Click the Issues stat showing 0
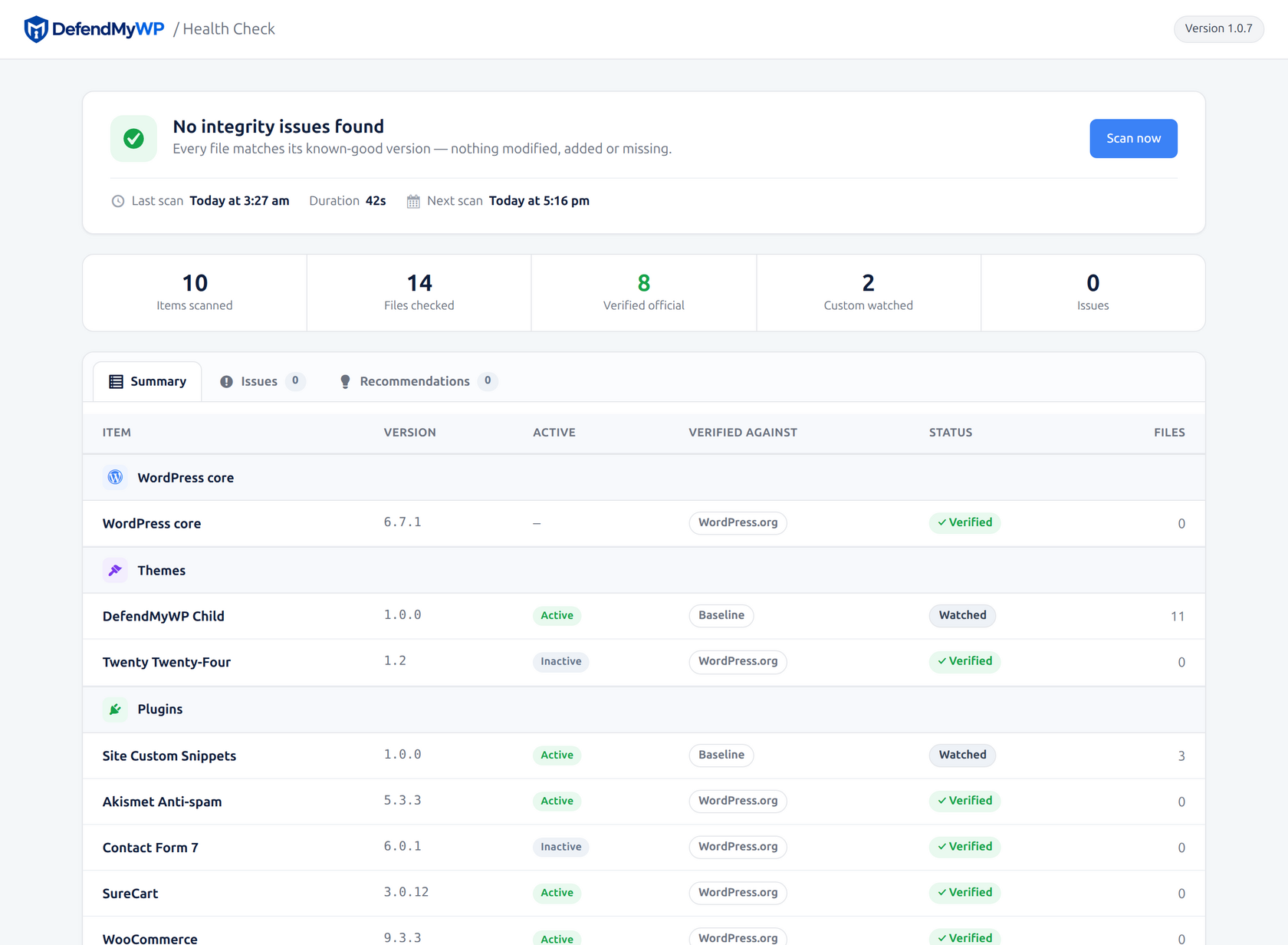The width and height of the screenshot is (1288, 945). pyautogui.click(x=1093, y=293)
